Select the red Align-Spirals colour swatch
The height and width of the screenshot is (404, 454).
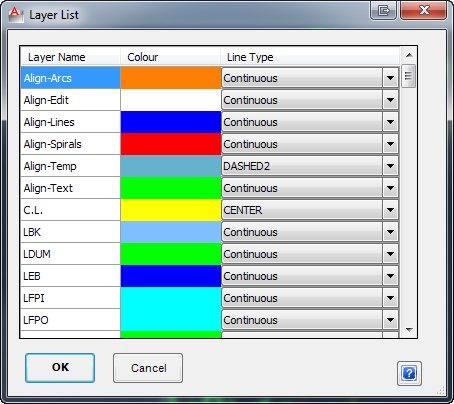[171, 144]
